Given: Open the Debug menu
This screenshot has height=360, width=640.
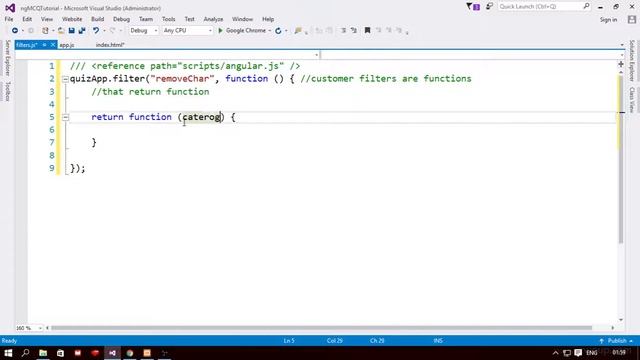Looking at the screenshot, I should tap(121, 19).
